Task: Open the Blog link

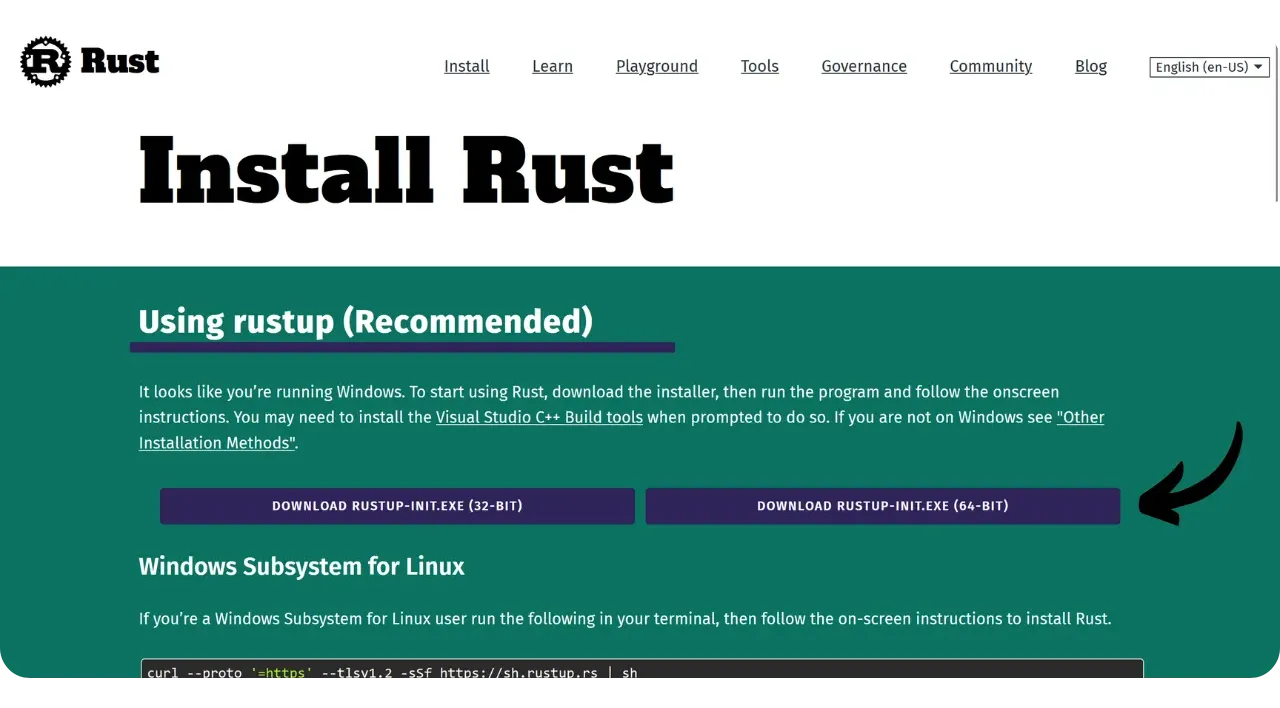Action: click(1091, 66)
